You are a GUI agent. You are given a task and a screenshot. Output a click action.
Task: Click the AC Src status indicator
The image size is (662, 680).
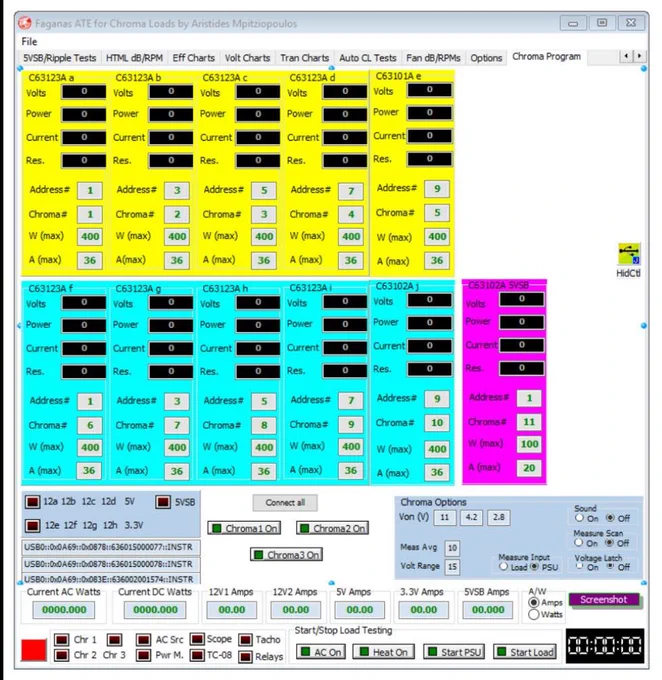point(143,640)
